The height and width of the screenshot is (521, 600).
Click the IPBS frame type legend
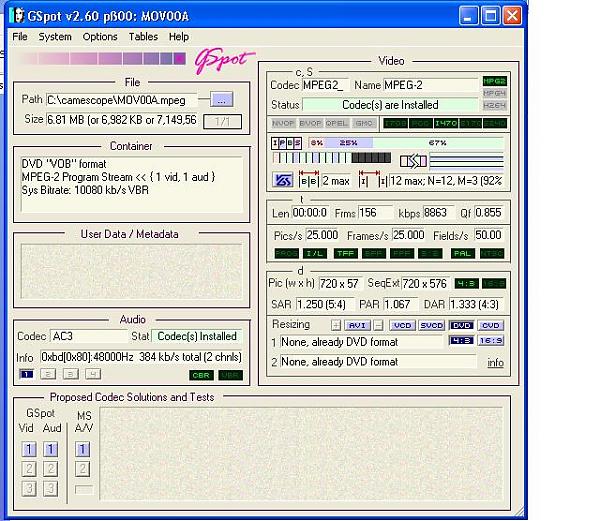point(286,143)
